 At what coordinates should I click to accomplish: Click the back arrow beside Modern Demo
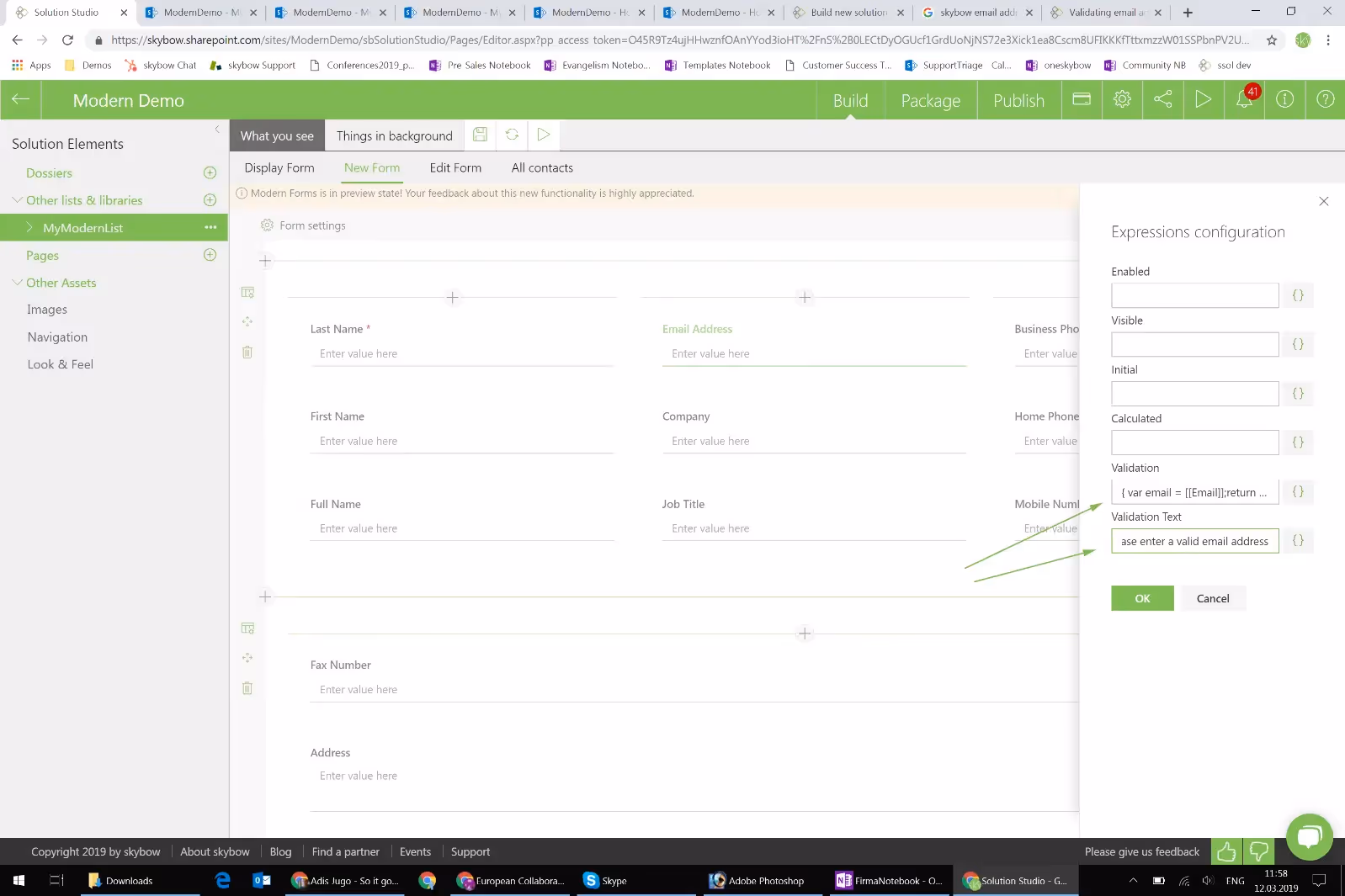pos(20,99)
